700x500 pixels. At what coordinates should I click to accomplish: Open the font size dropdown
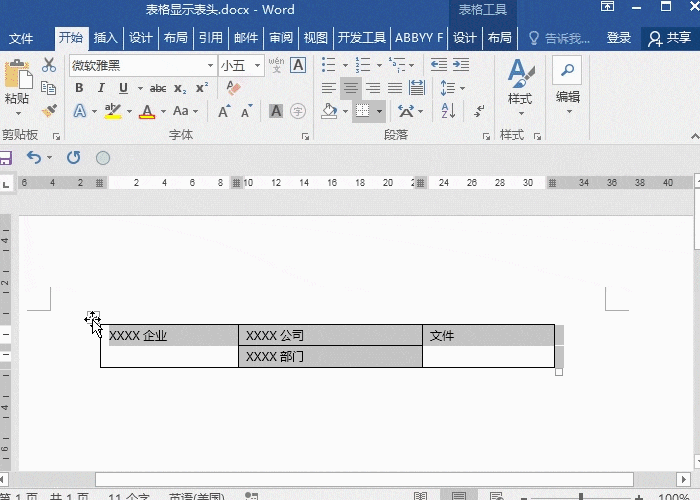[x=258, y=66]
